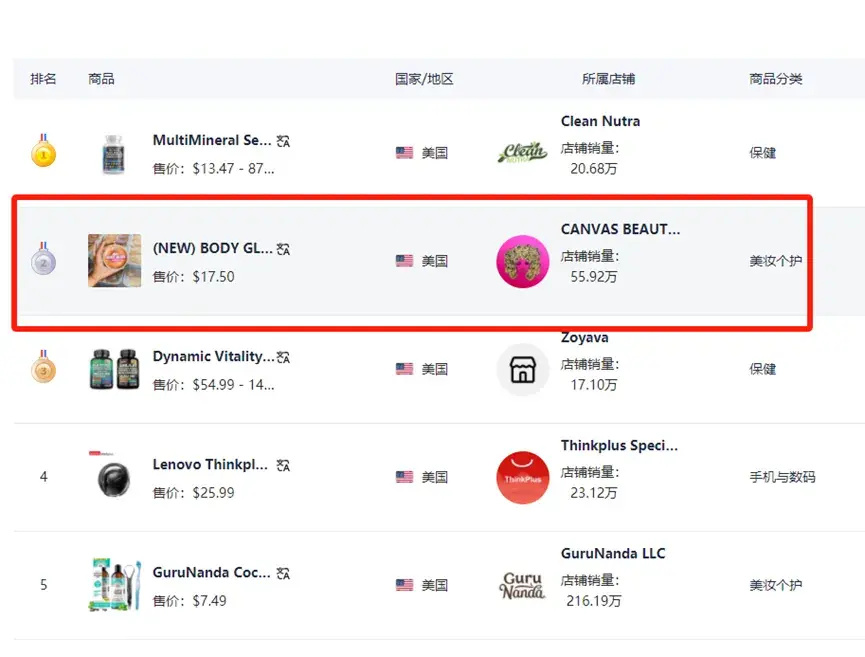This screenshot has width=865, height=657.
Task: Open Lenovo Thinkplus earbuds thumbnail
Action: [x=113, y=477]
